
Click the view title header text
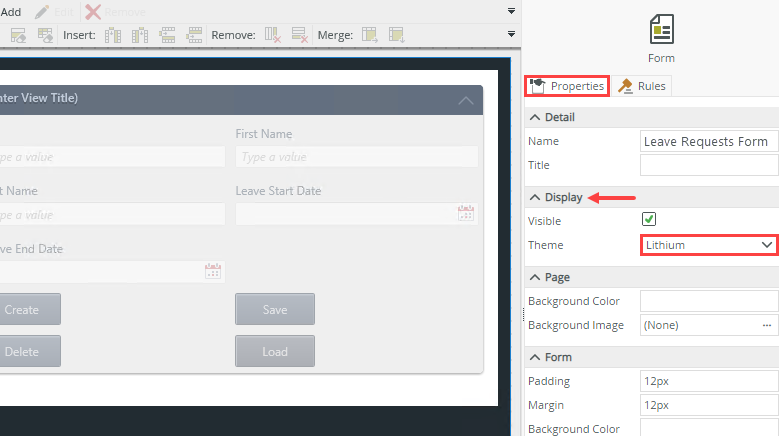(39, 98)
